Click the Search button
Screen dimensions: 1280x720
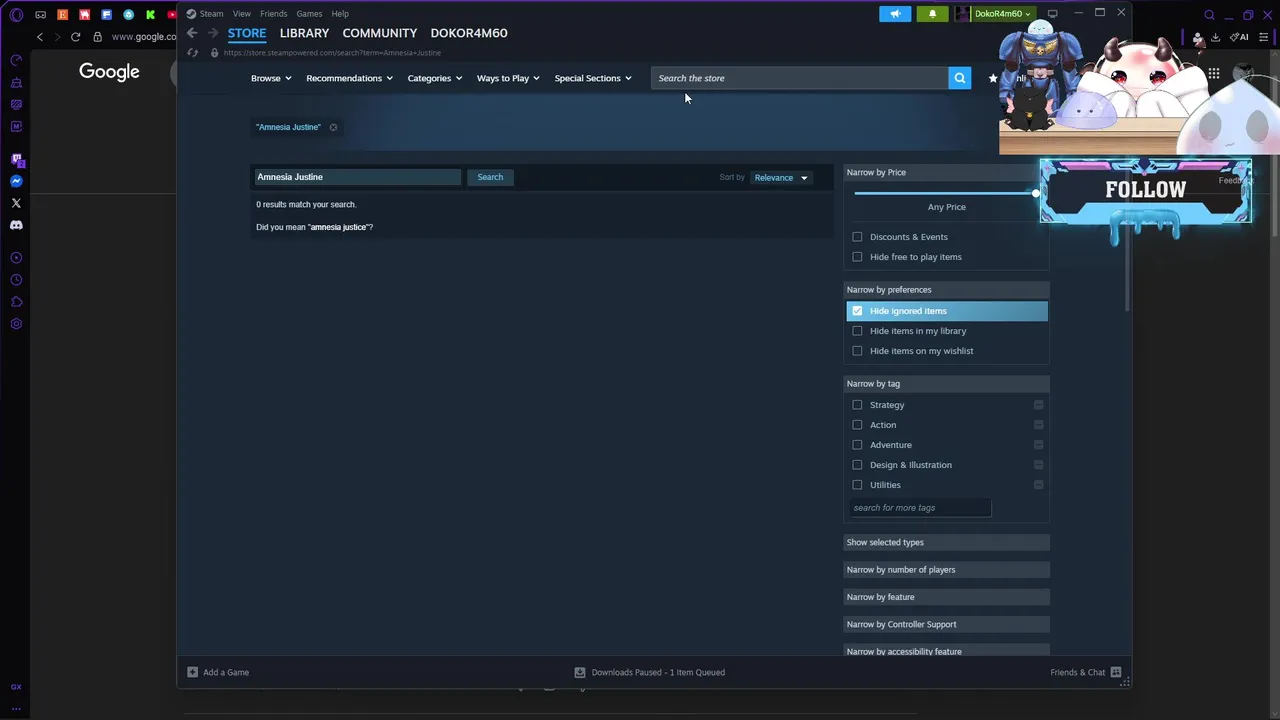coord(490,177)
